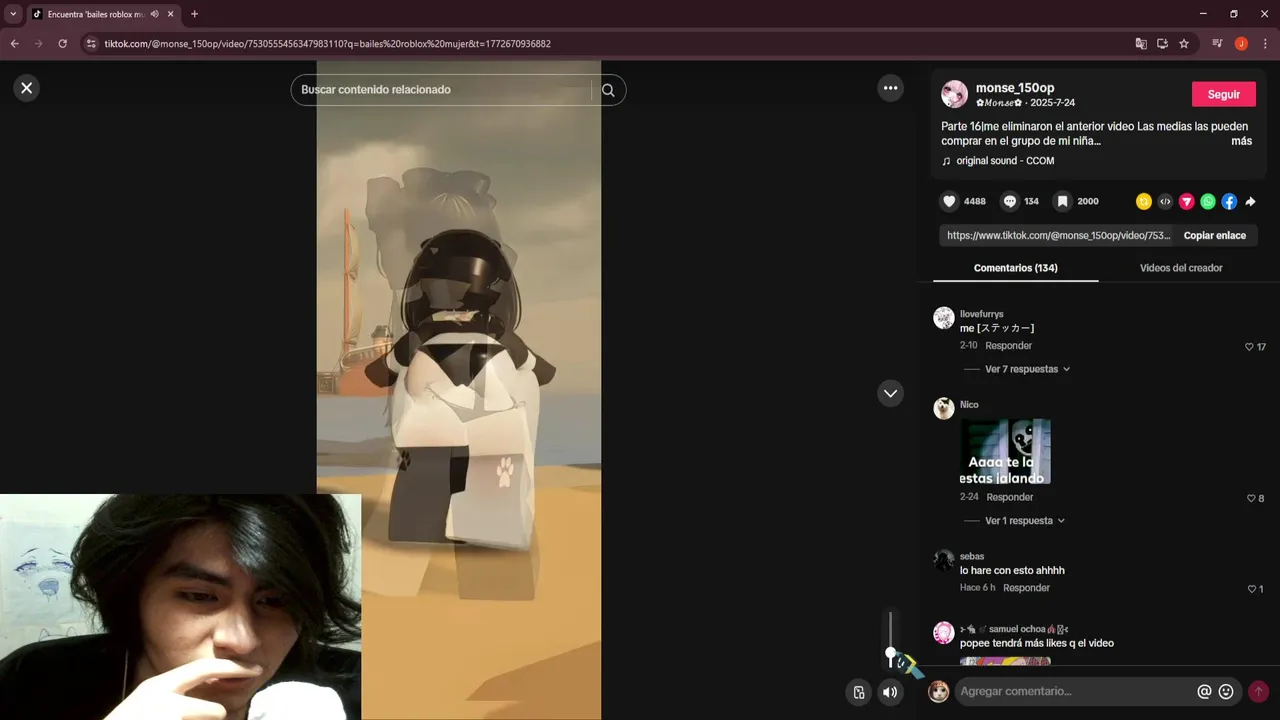Like llovefurrys comment heart
Screen dimensions: 1280x720
pos(1249,347)
